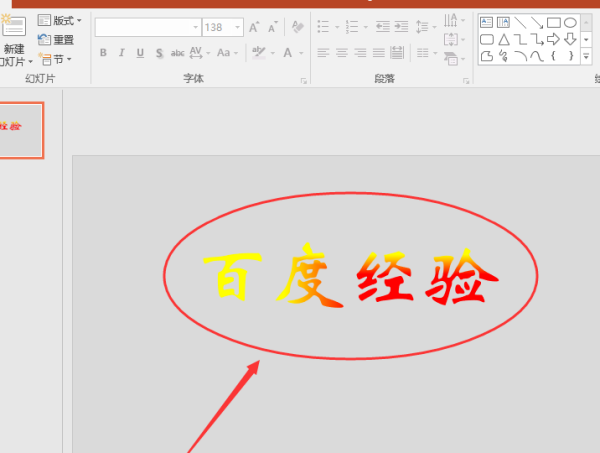Toggle bold formatting in the font group
The height and width of the screenshot is (453, 600).
[x=103, y=52]
